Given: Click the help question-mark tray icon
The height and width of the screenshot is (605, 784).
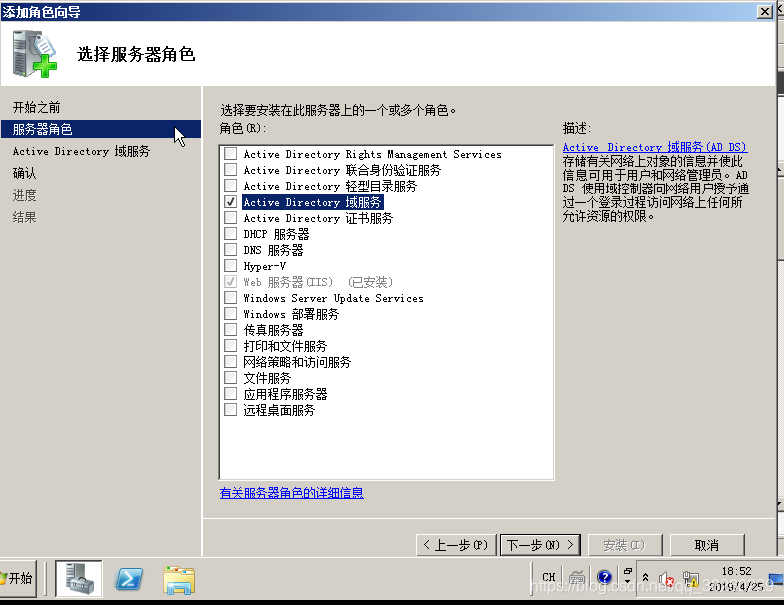Looking at the screenshot, I should (604, 578).
